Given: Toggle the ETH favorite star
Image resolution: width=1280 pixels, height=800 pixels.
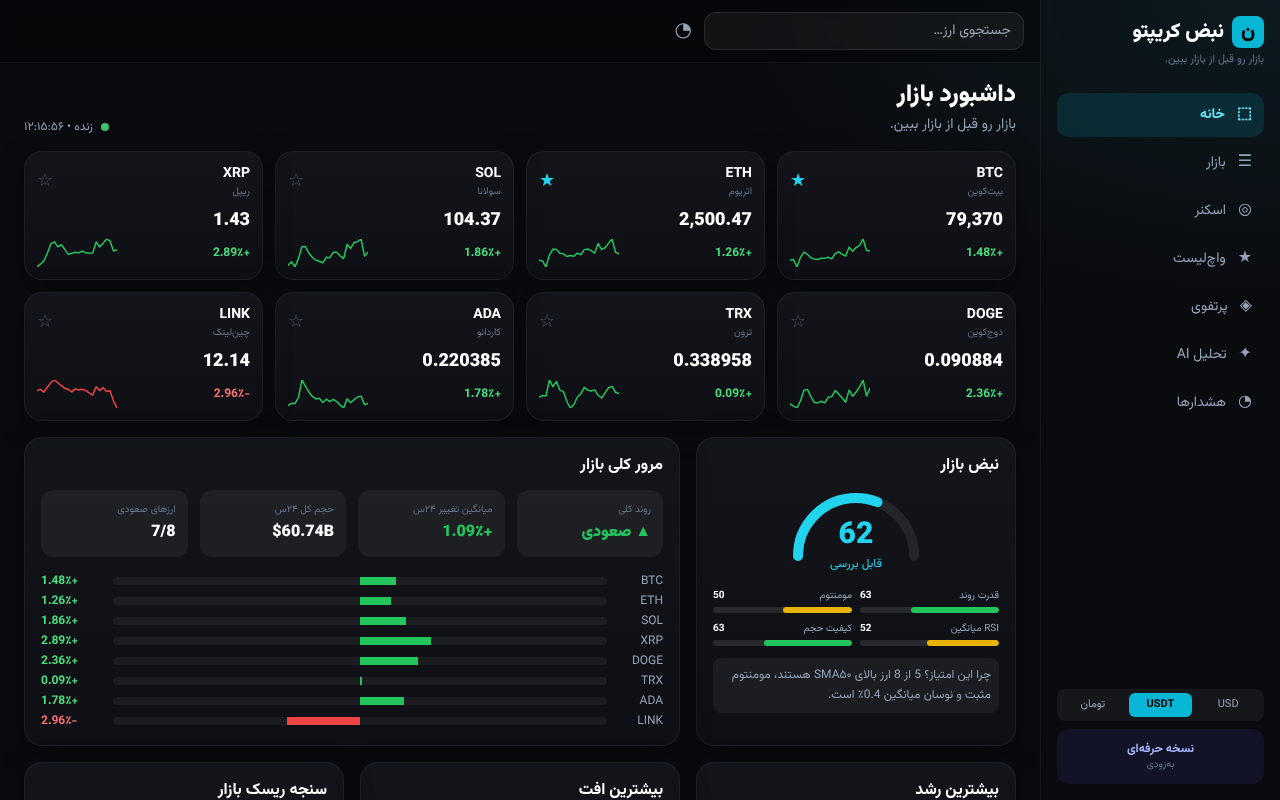Looking at the screenshot, I should pos(547,180).
